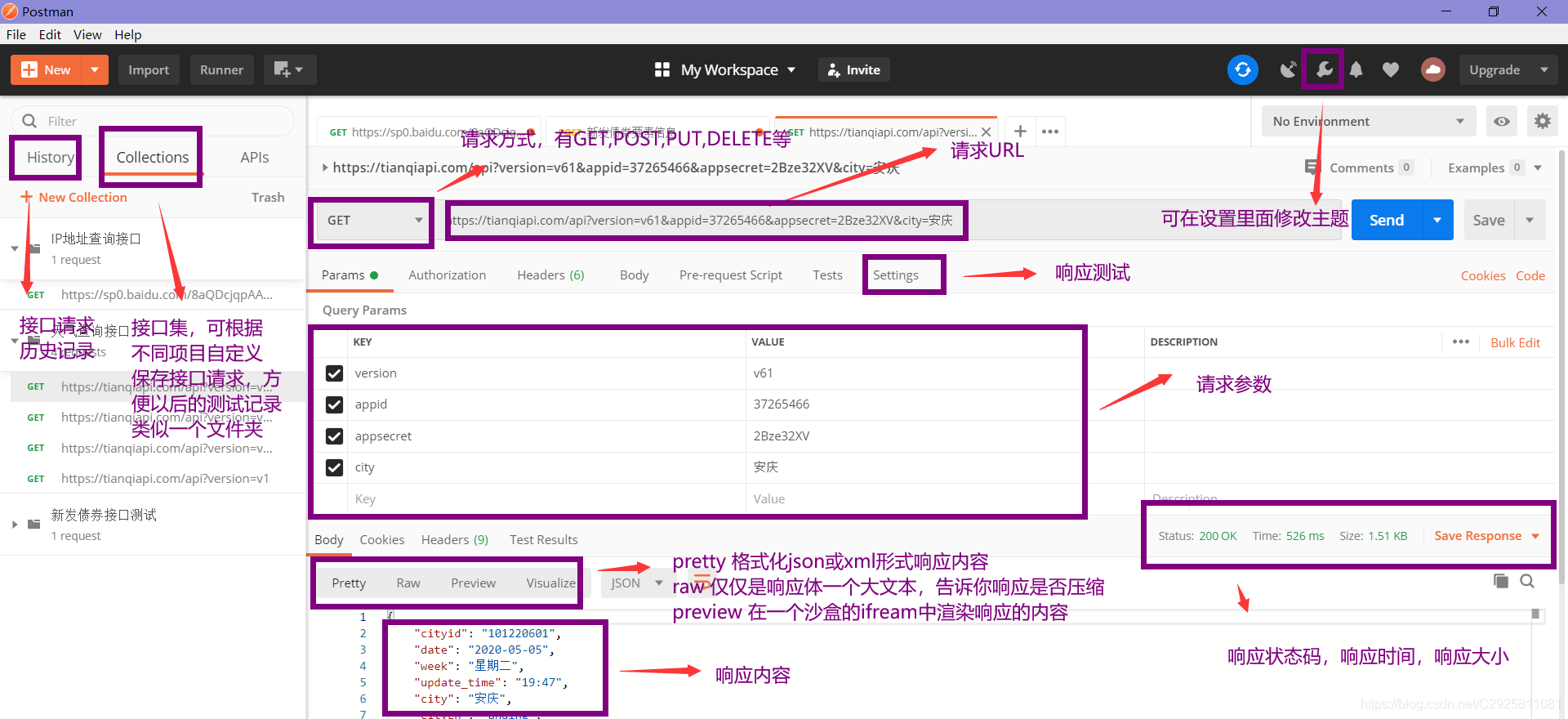Open the GET method dropdown

click(x=374, y=221)
